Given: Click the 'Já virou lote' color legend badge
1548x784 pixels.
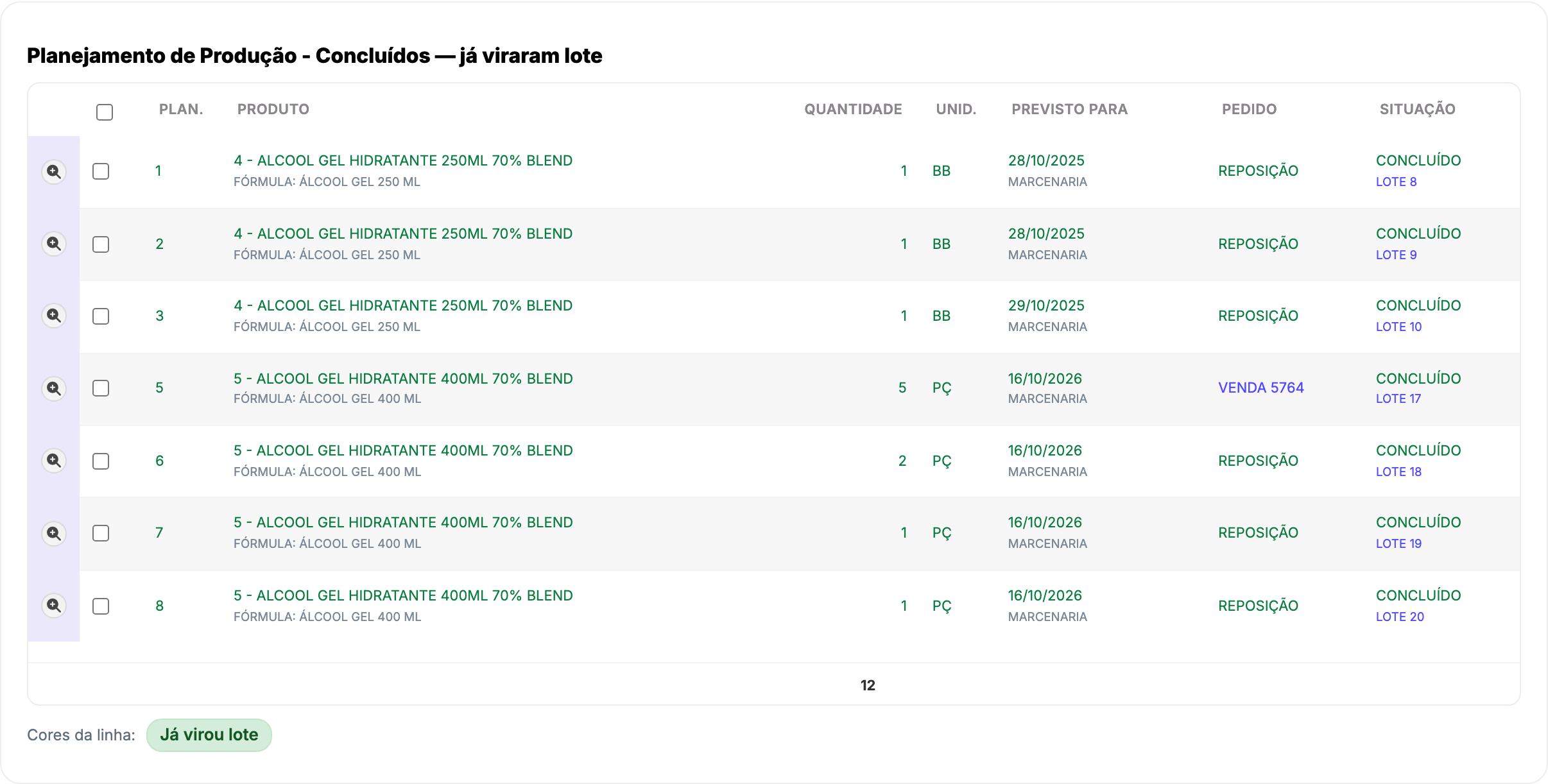Looking at the screenshot, I should click(x=209, y=735).
